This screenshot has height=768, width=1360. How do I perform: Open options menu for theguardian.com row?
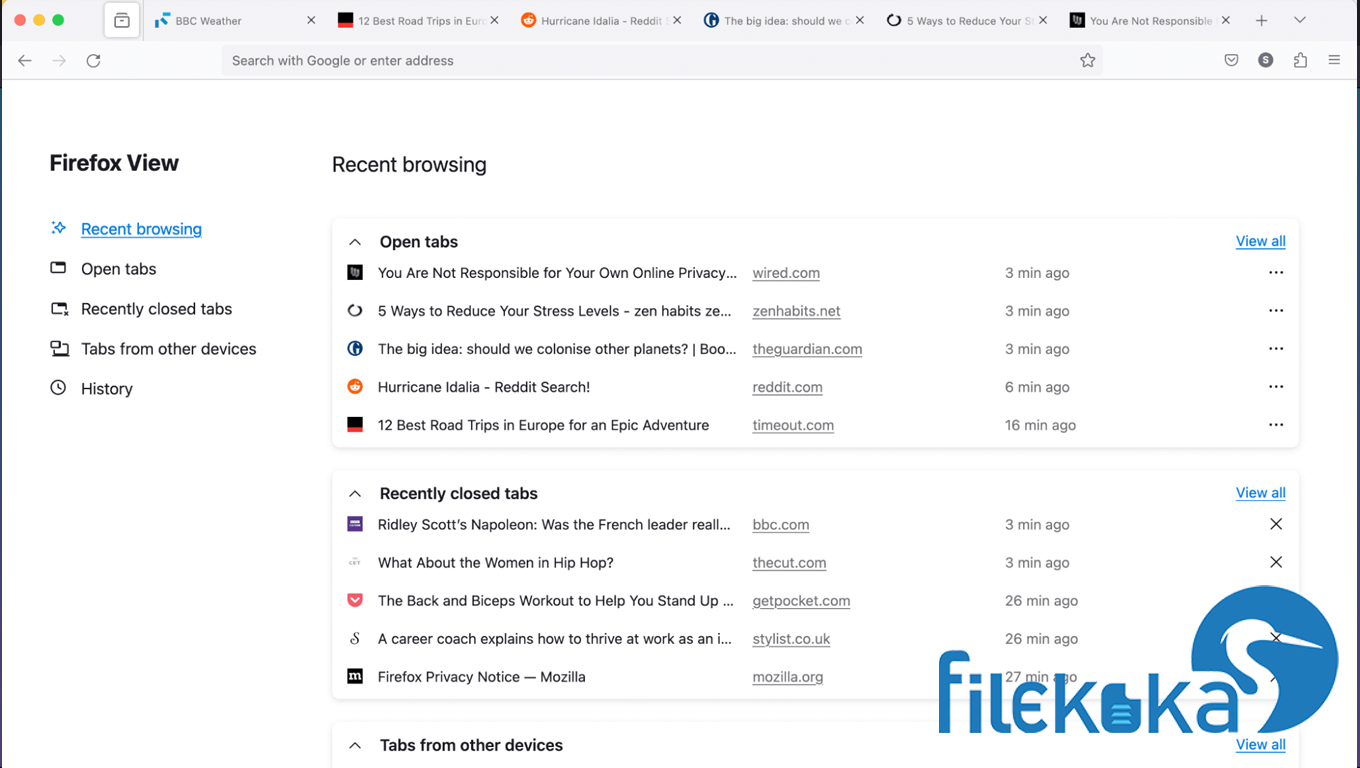1276,349
